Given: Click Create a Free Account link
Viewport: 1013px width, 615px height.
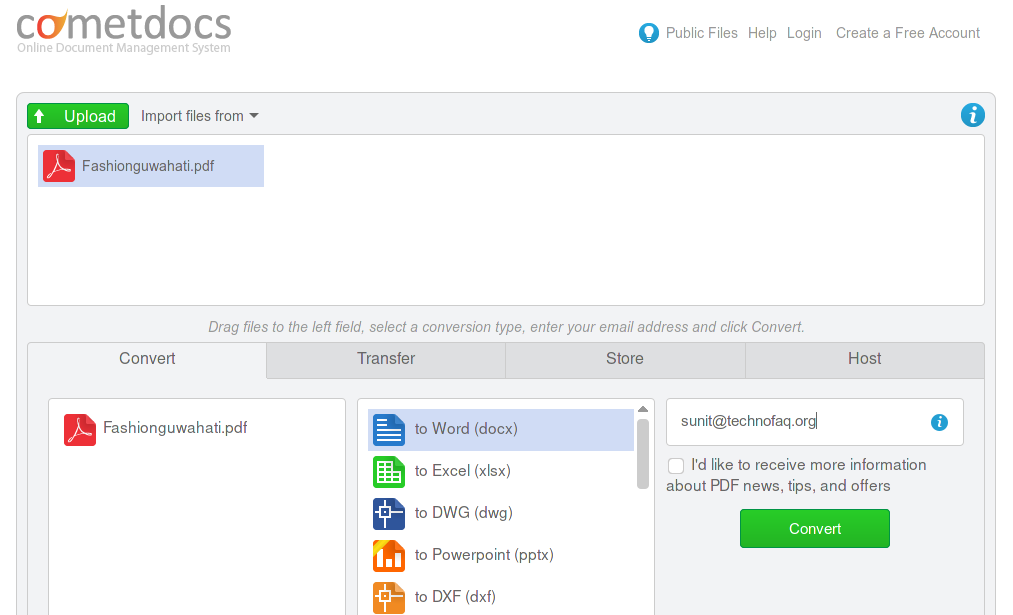Looking at the screenshot, I should (x=908, y=33).
